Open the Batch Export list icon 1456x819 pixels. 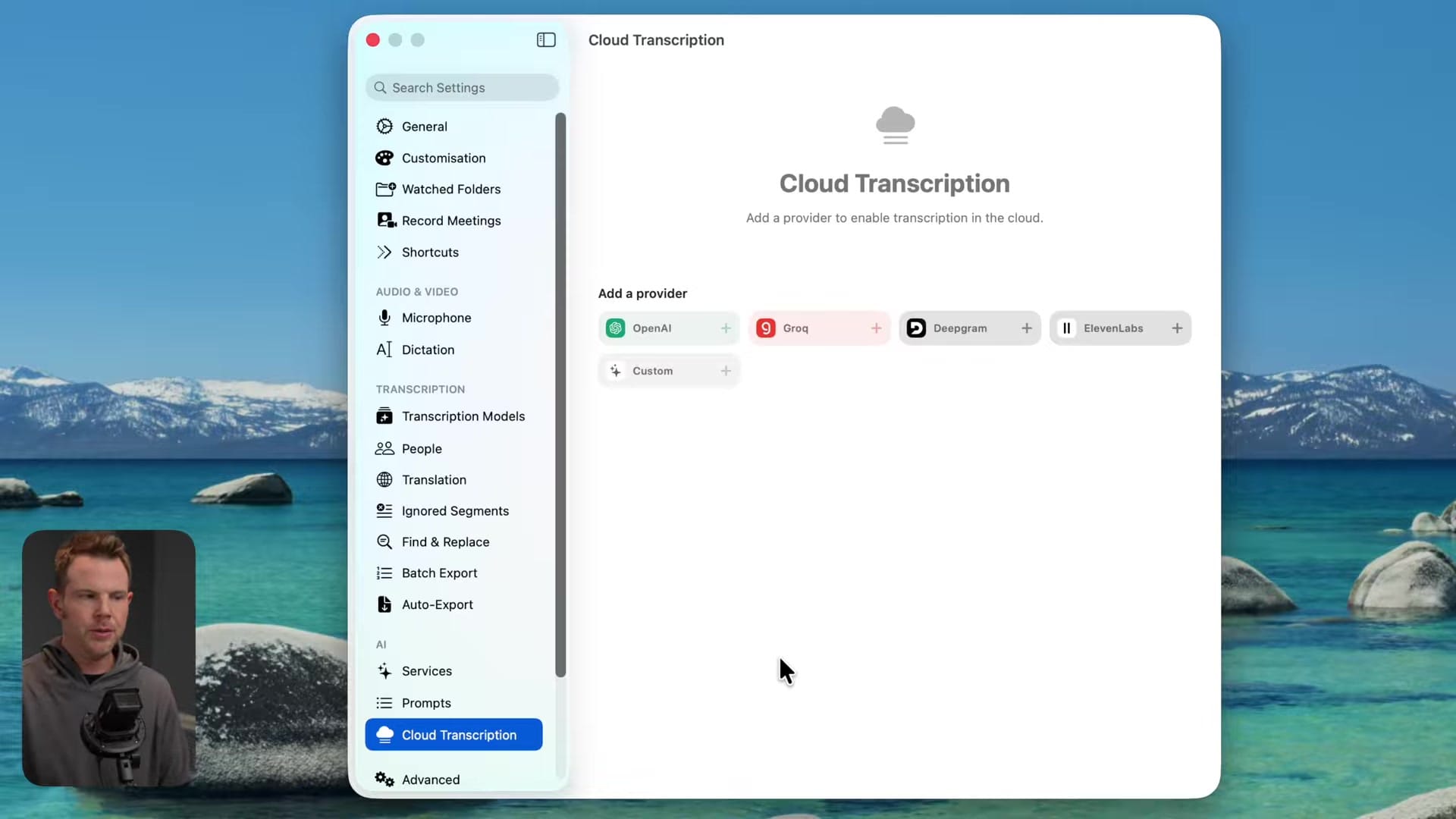tap(384, 573)
